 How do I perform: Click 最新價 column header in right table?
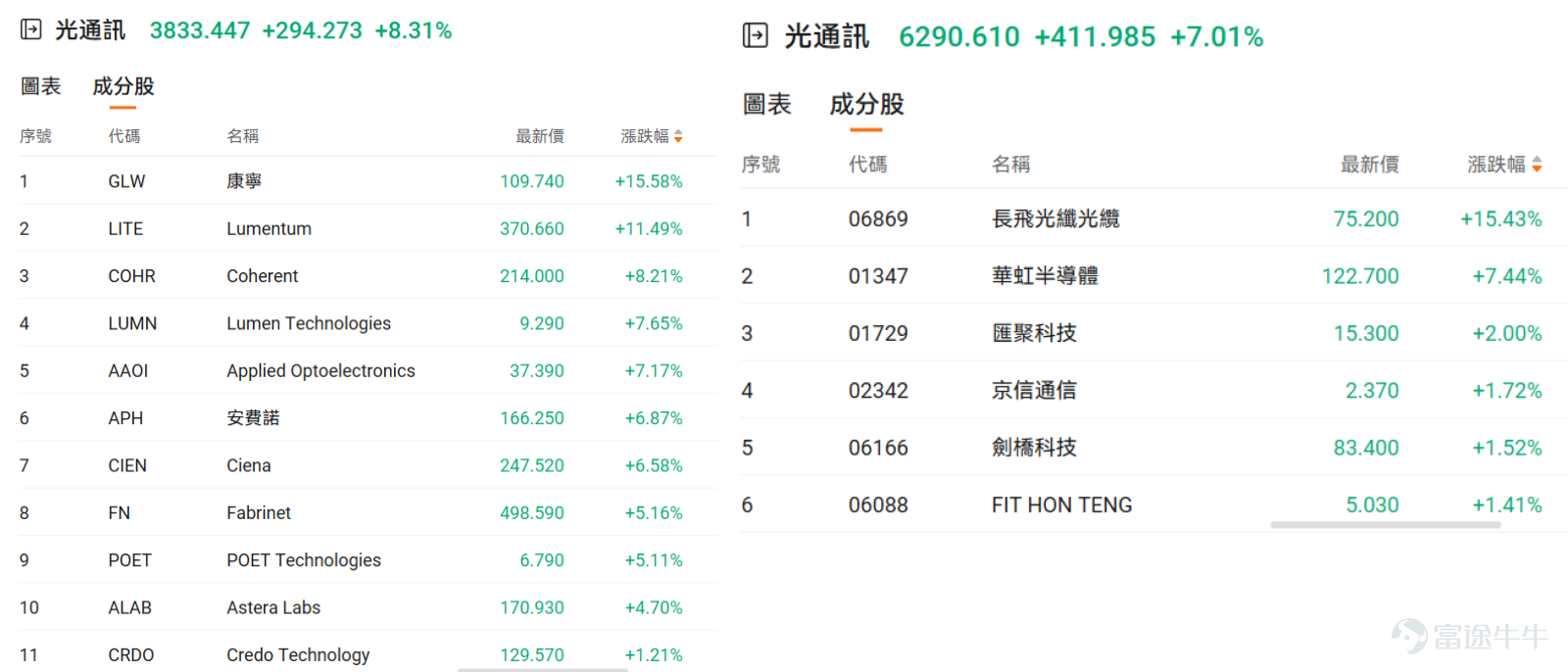[x=1370, y=165]
